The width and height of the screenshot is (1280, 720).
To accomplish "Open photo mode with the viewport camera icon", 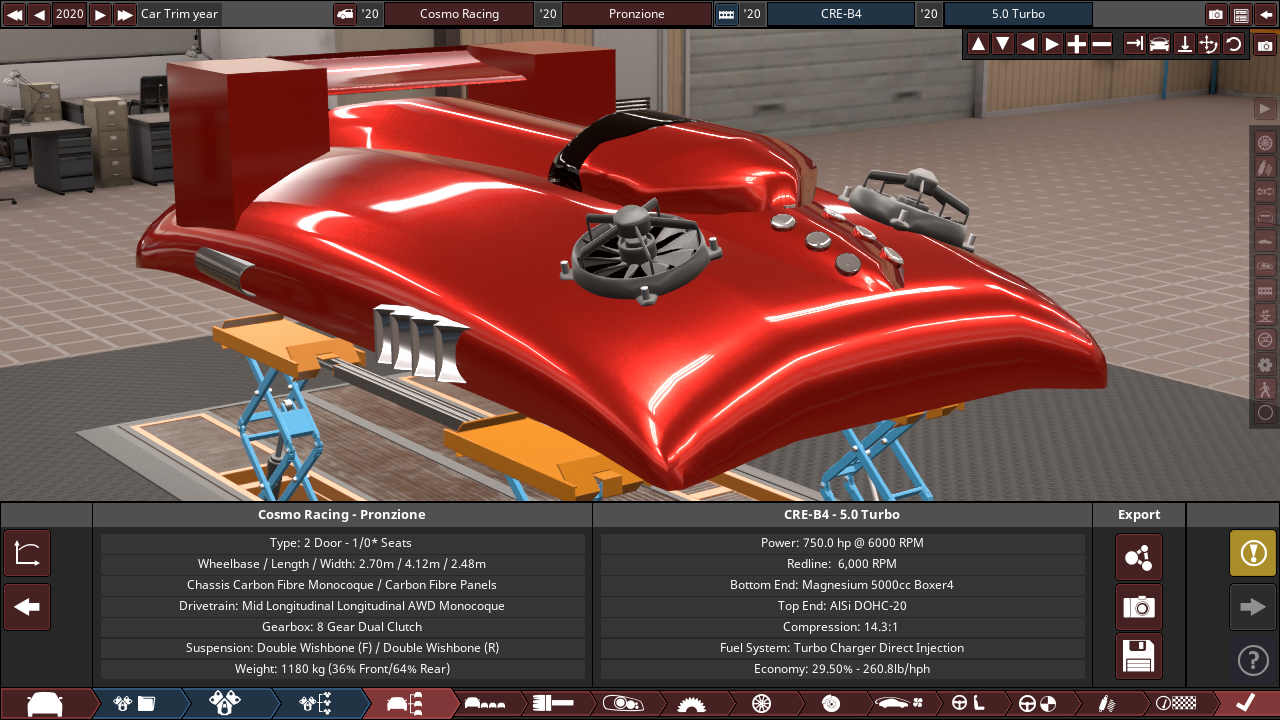I will (x=1265, y=46).
